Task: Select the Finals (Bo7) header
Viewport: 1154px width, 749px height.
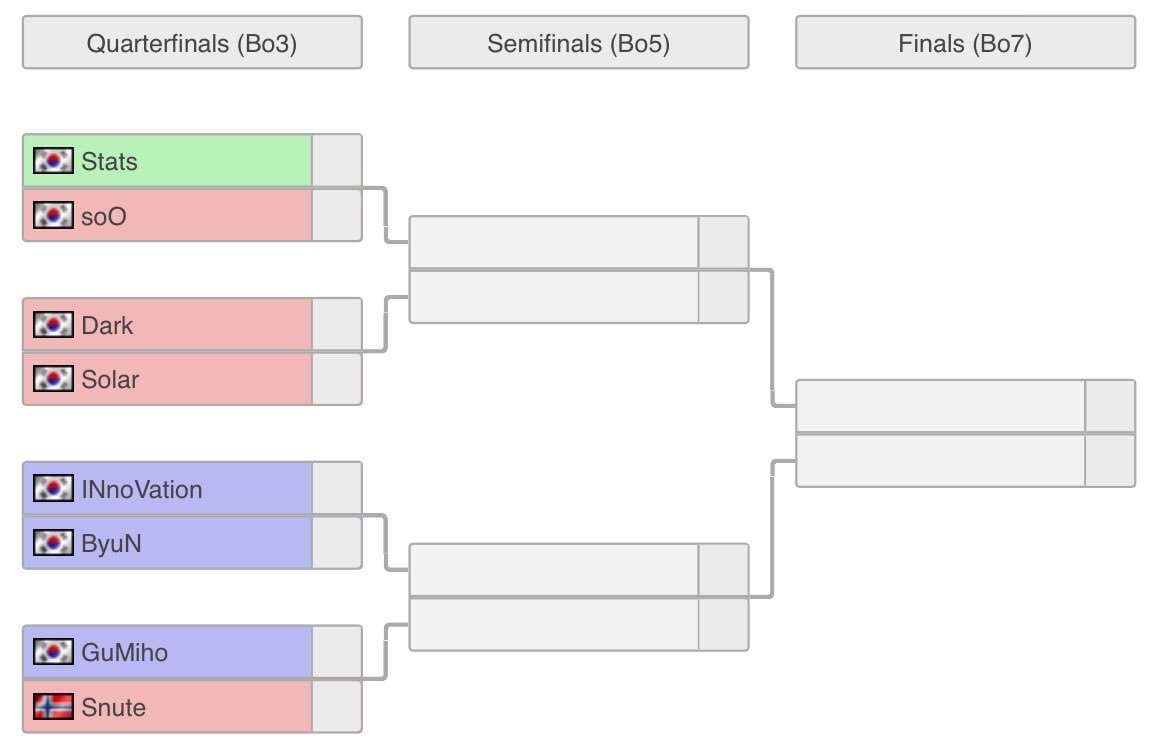Action: click(x=965, y=43)
